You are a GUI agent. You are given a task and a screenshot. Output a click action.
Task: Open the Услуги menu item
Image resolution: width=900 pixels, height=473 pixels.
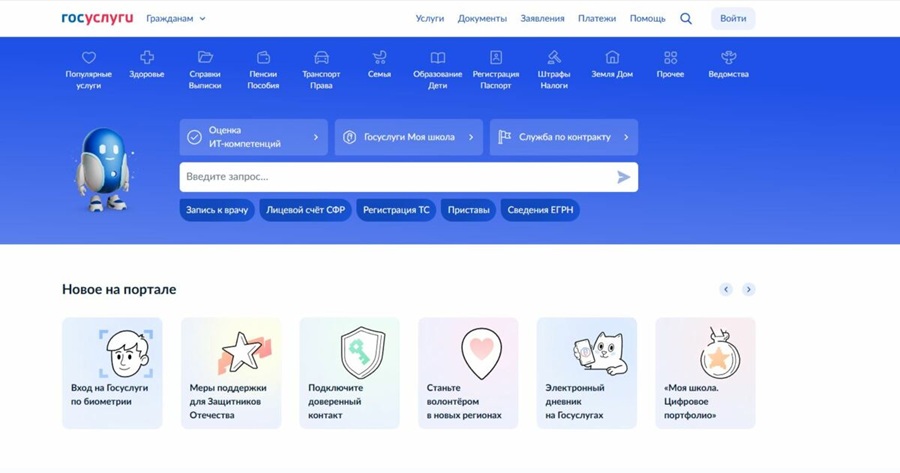coord(430,18)
